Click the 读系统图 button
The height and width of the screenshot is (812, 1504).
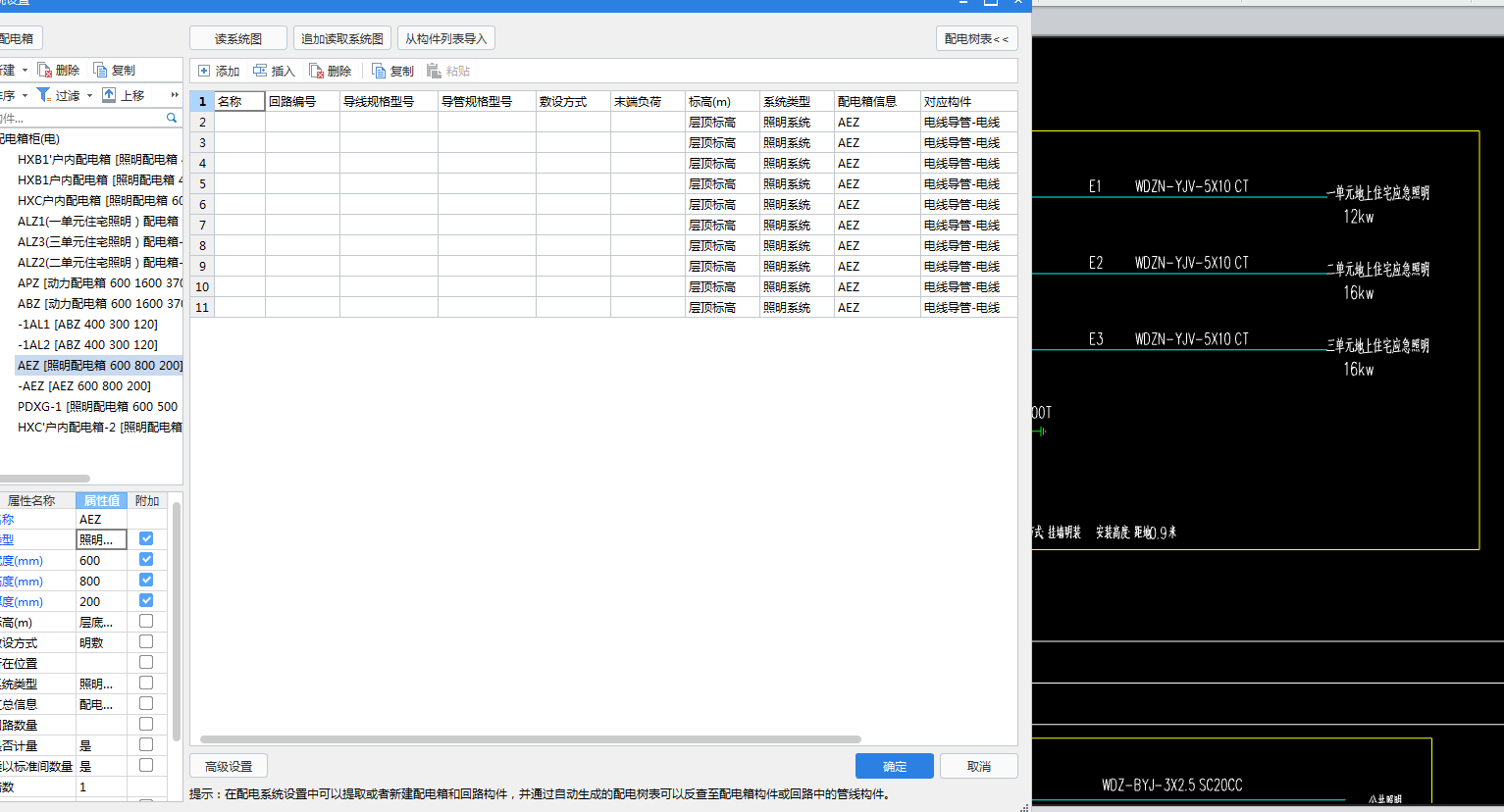(238, 38)
